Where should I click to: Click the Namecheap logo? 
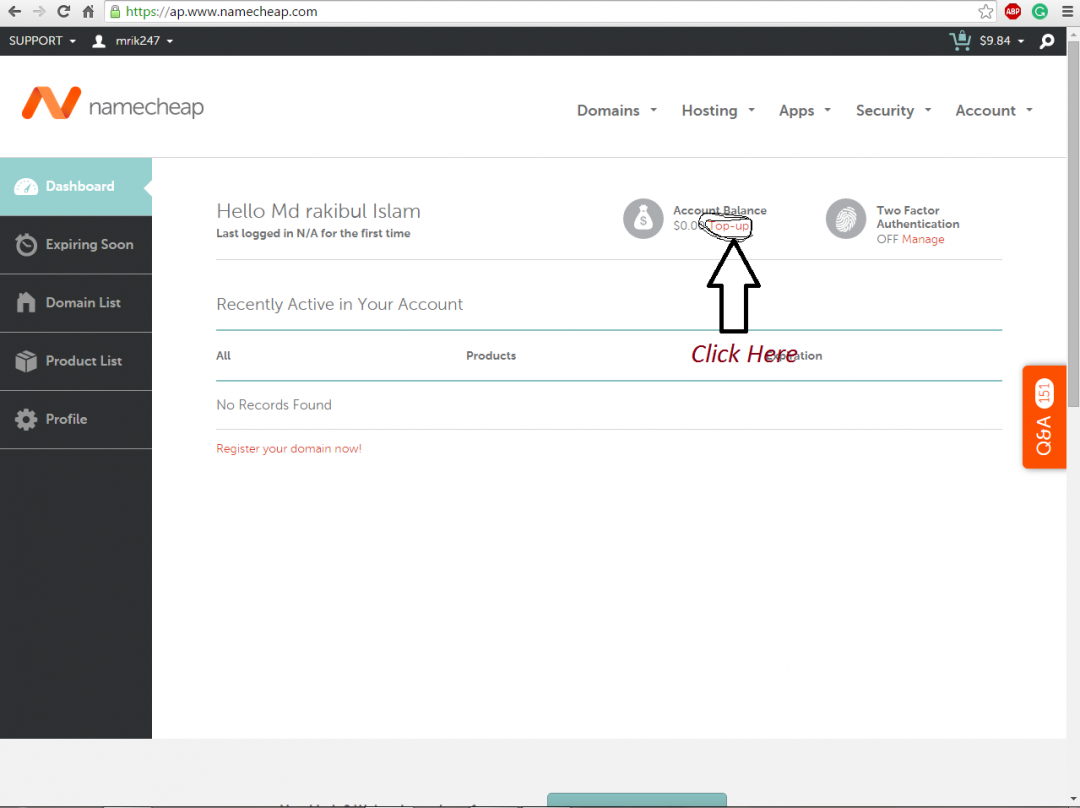point(112,105)
